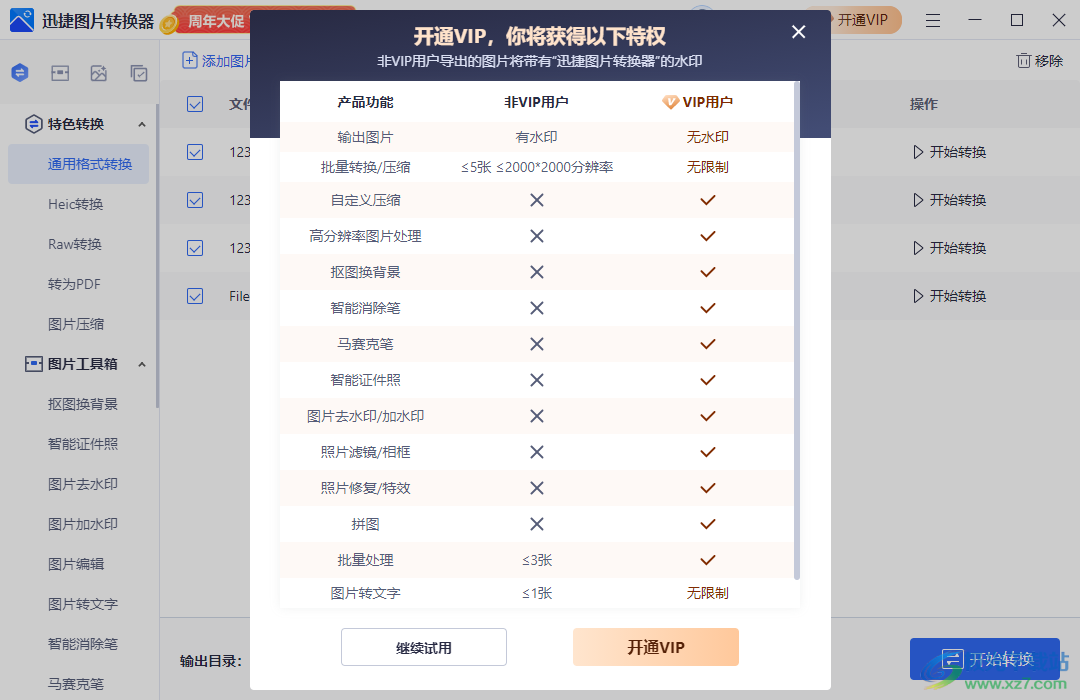Click the dialog's vertical scrollbar
The image size is (1080, 700).
pos(797,331)
